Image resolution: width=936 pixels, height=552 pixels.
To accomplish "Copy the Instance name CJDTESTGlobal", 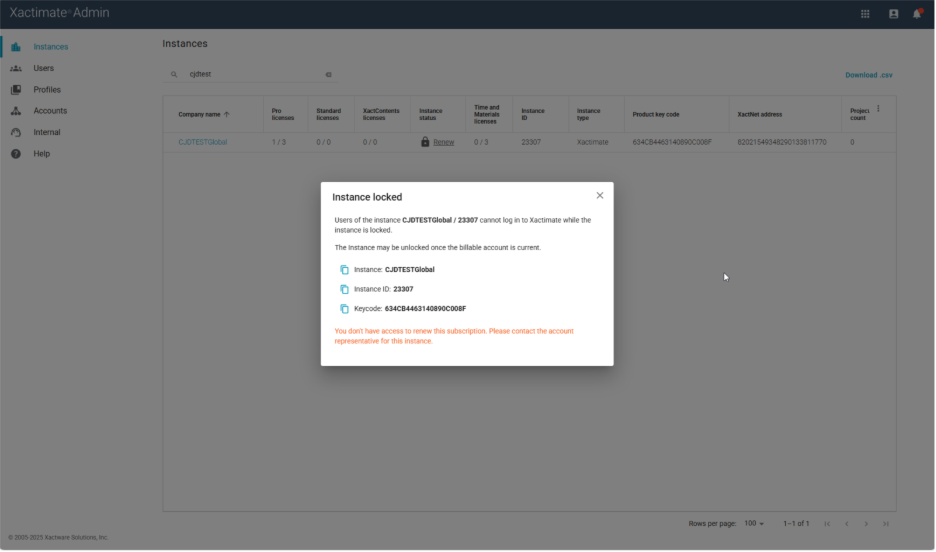I will click(x=344, y=270).
